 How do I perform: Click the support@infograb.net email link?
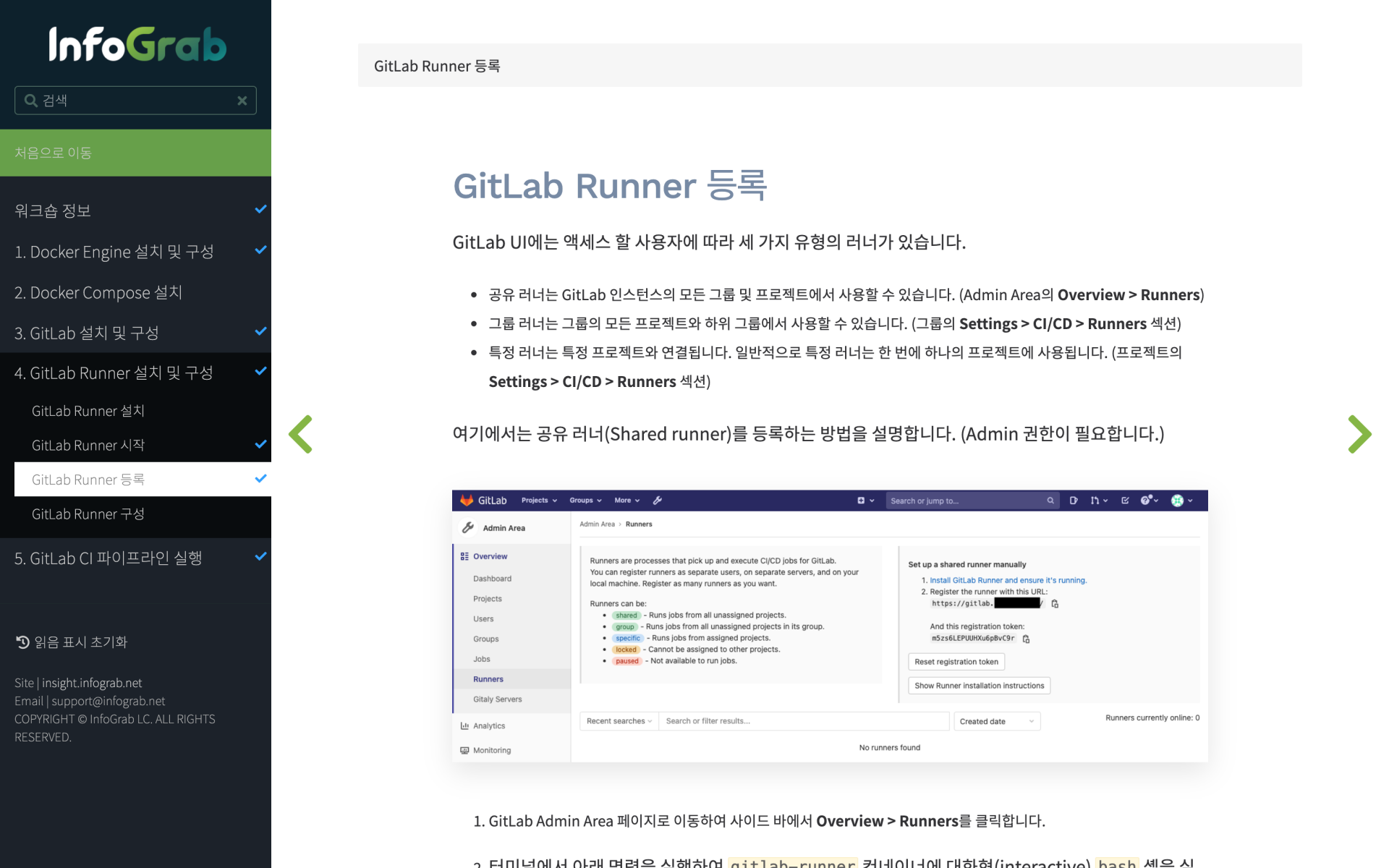tap(108, 701)
